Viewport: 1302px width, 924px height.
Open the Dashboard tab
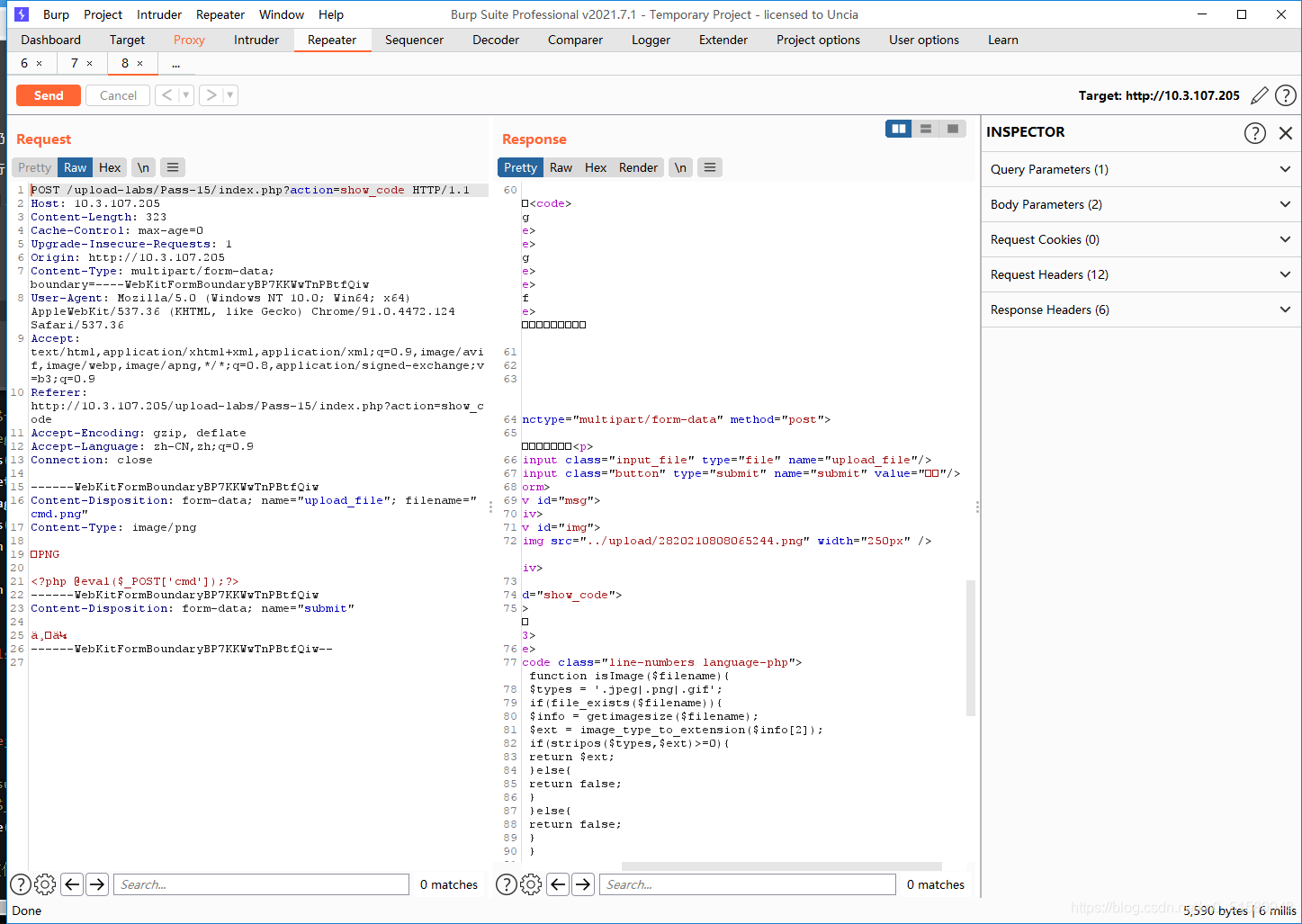point(50,40)
